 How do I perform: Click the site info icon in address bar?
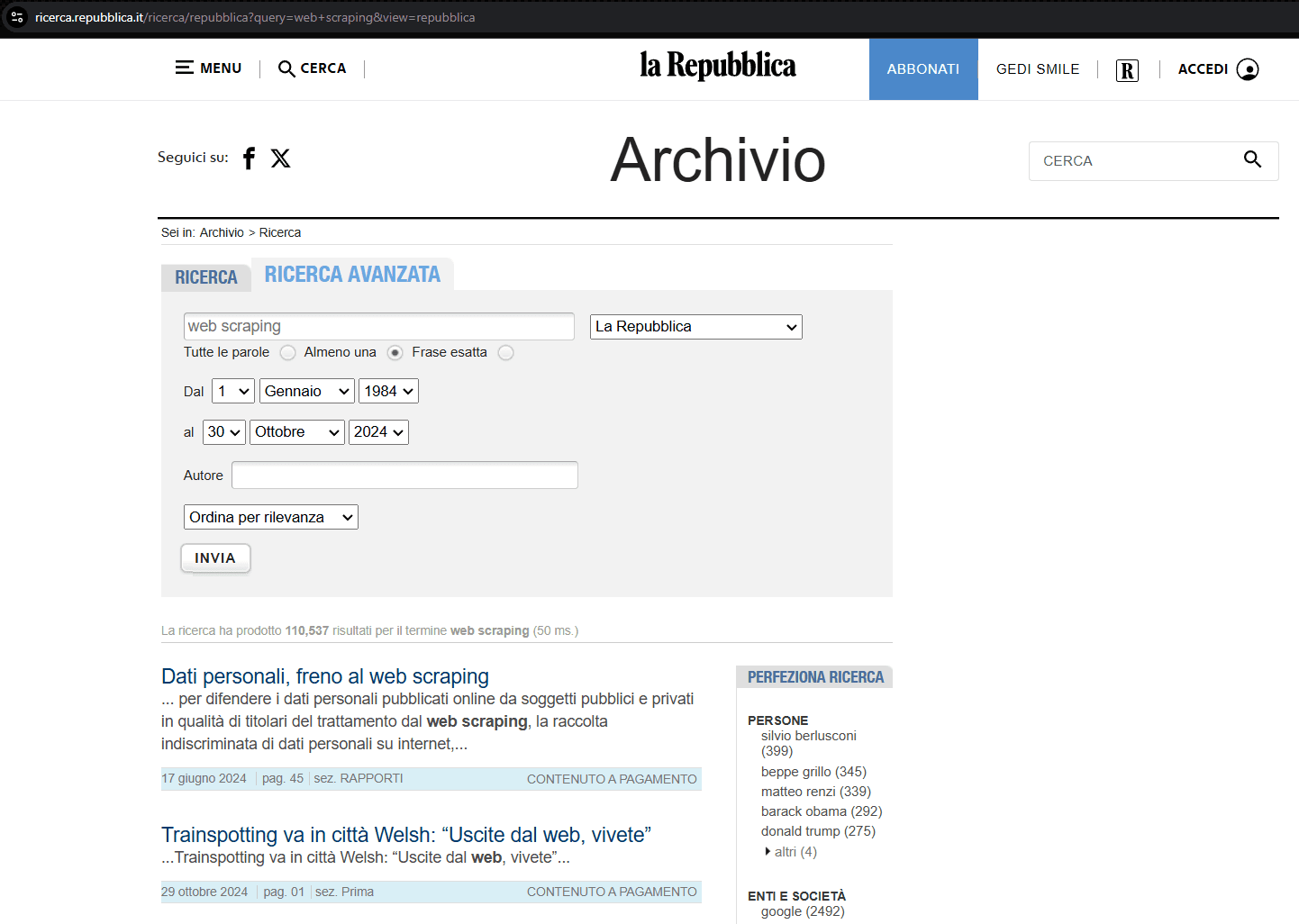(17, 17)
